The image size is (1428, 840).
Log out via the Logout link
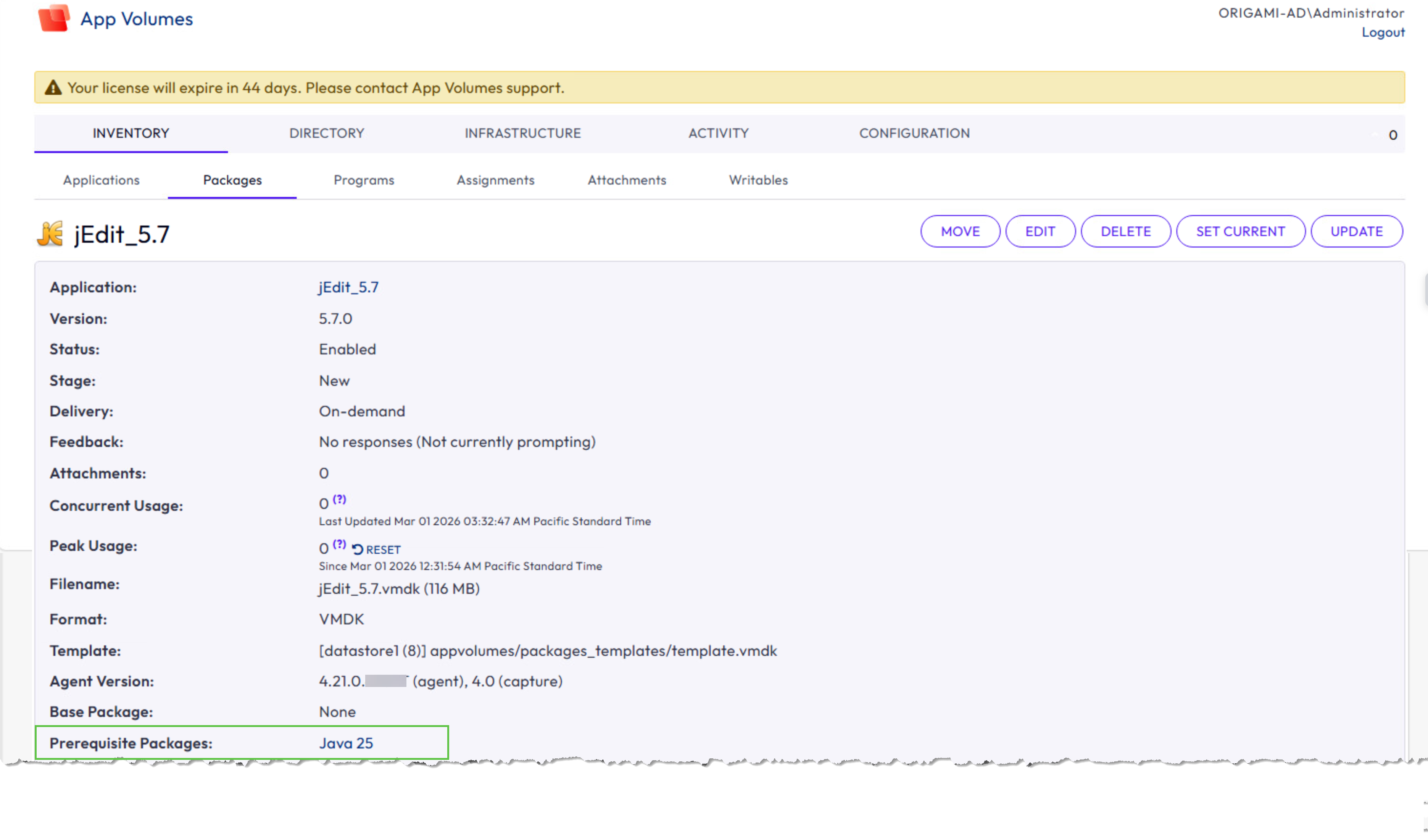click(1383, 32)
